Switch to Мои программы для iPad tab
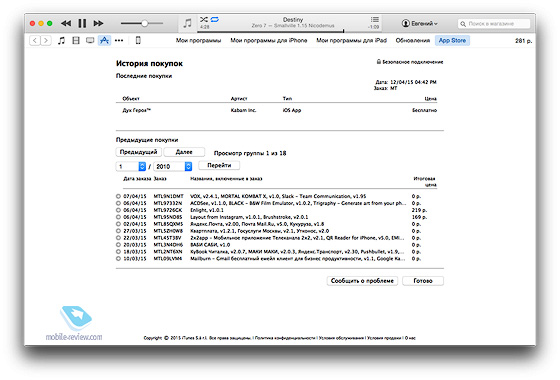The height and width of the screenshot is (380, 560). (x=351, y=40)
